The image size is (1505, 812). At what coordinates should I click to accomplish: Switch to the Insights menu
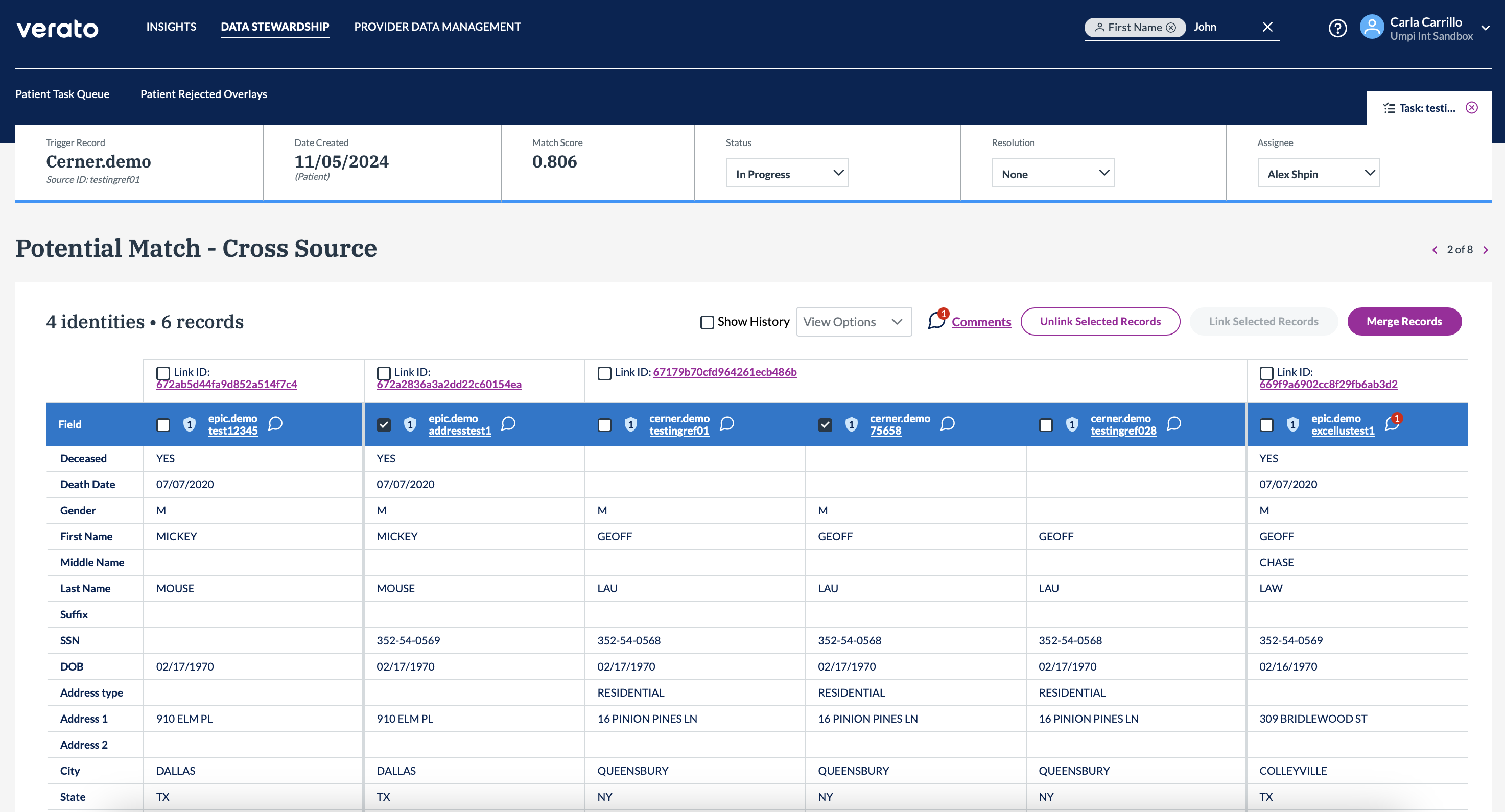171,27
